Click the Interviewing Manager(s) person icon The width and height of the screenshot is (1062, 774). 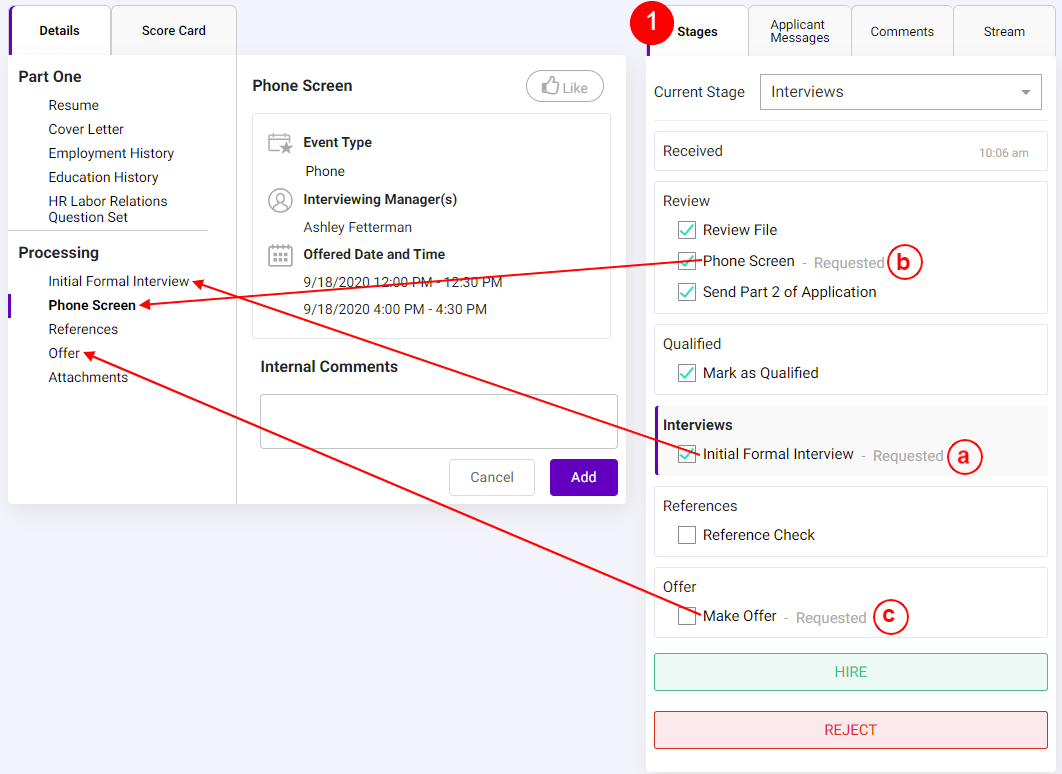coord(279,200)
